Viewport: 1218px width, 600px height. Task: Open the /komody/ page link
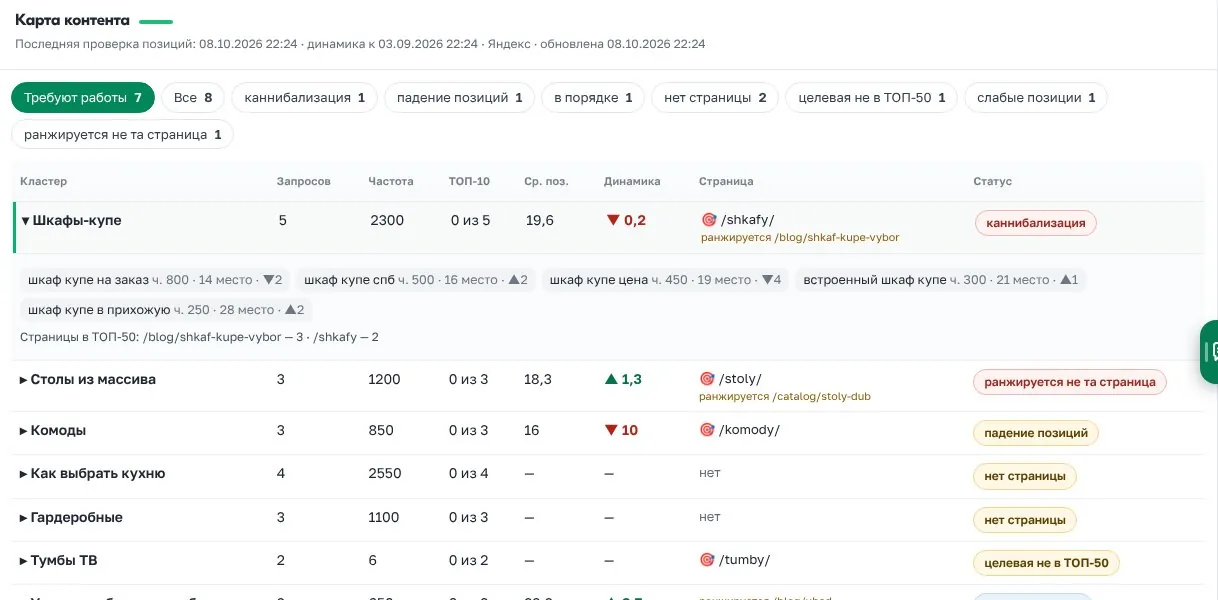(750, 430)
